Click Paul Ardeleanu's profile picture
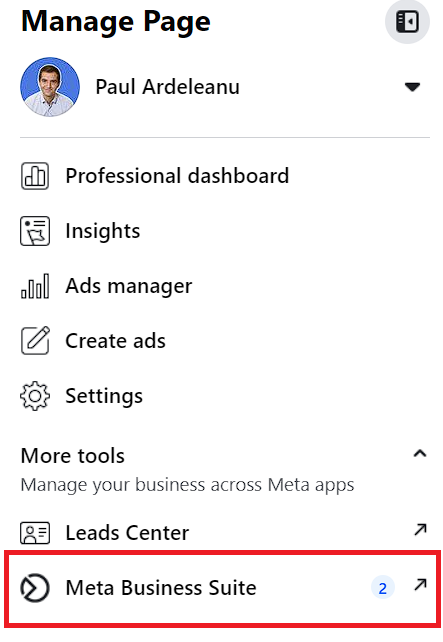Viewport: 443px width, 642px height. [50, 87]
